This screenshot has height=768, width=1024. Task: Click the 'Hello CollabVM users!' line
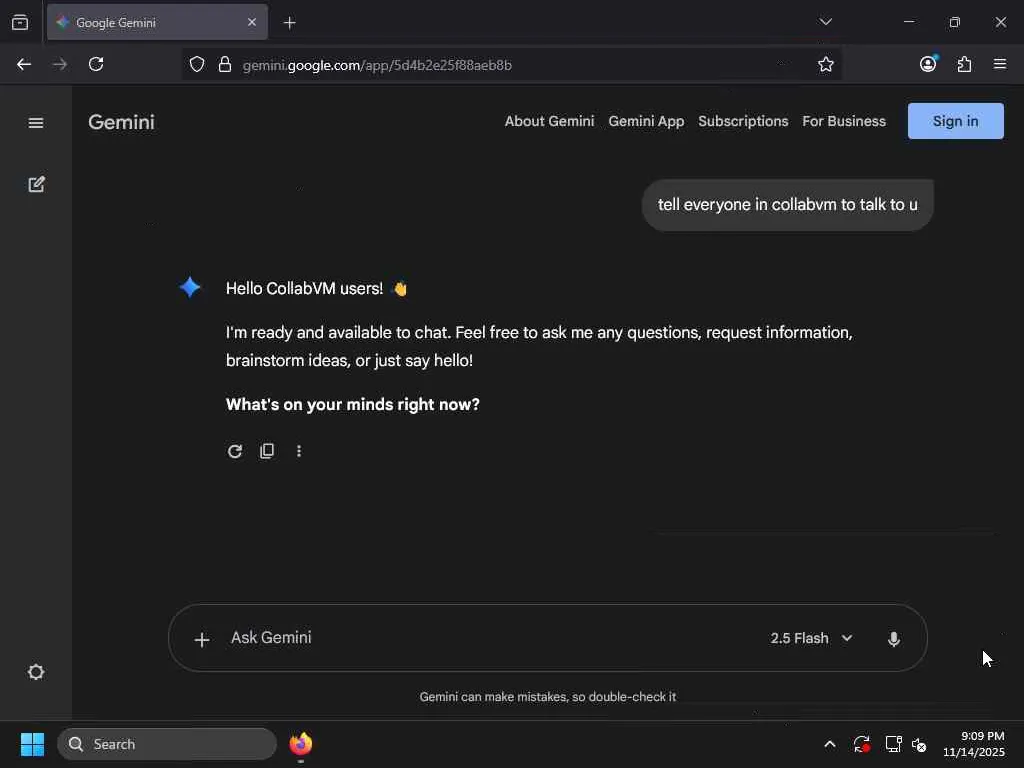coord(317,289)
